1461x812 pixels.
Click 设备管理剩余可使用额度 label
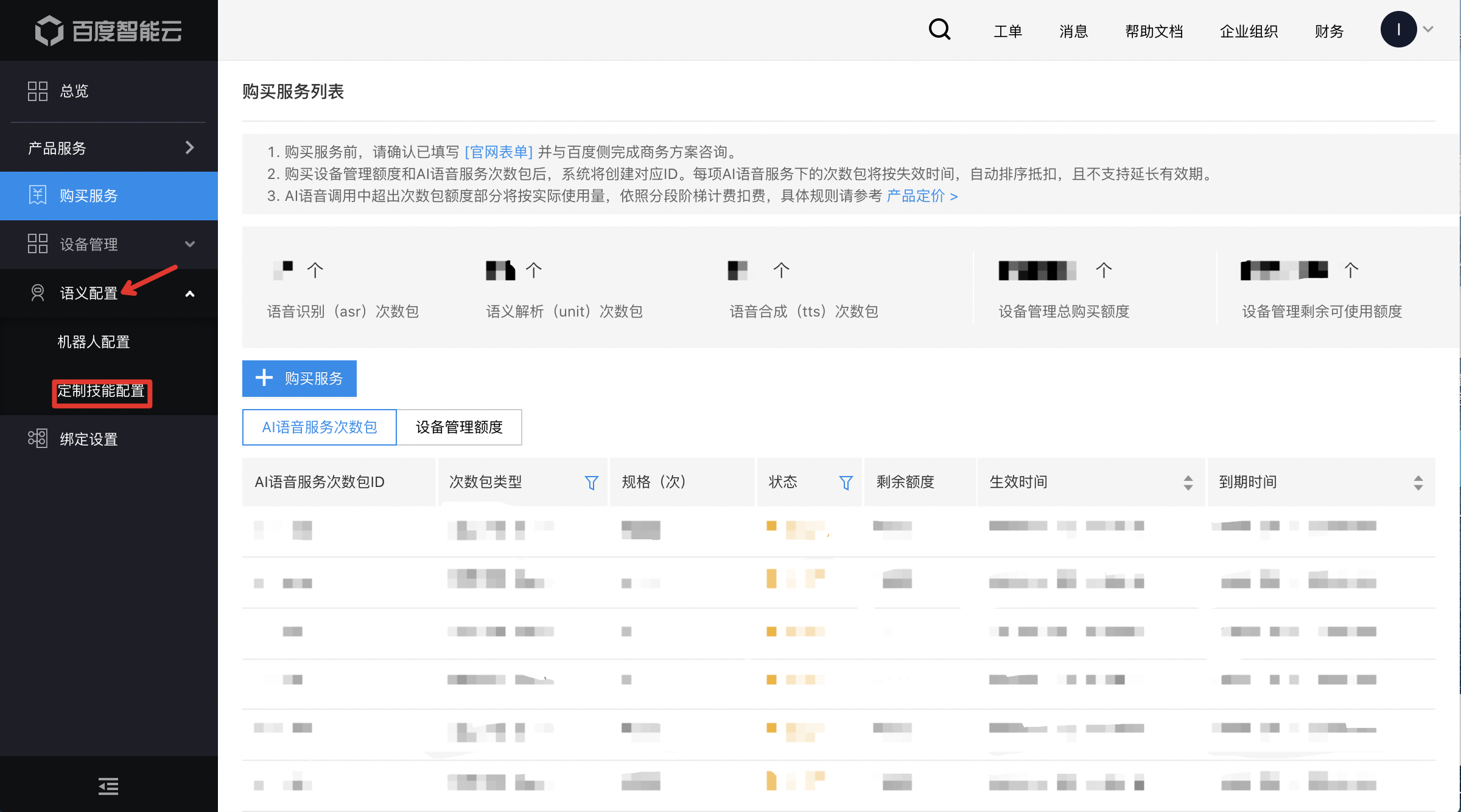coord(1322,312)
